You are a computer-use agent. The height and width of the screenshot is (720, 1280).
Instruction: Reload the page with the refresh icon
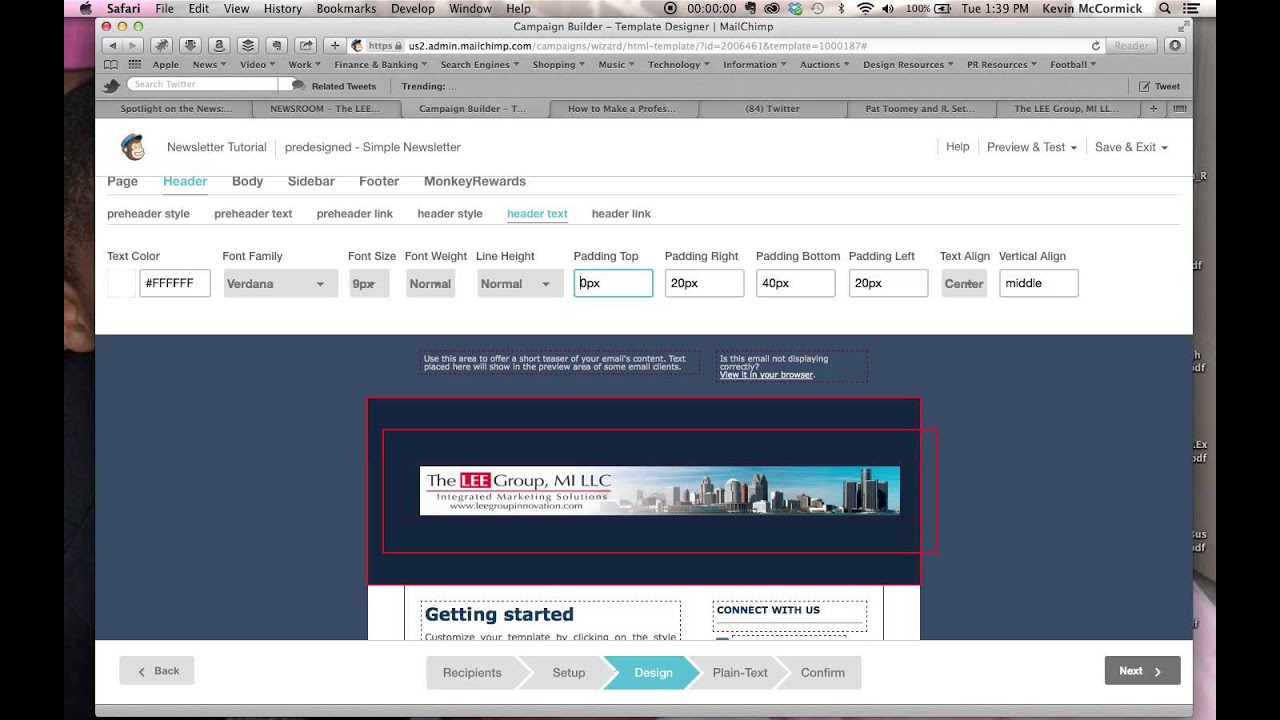coord(1096,46)
